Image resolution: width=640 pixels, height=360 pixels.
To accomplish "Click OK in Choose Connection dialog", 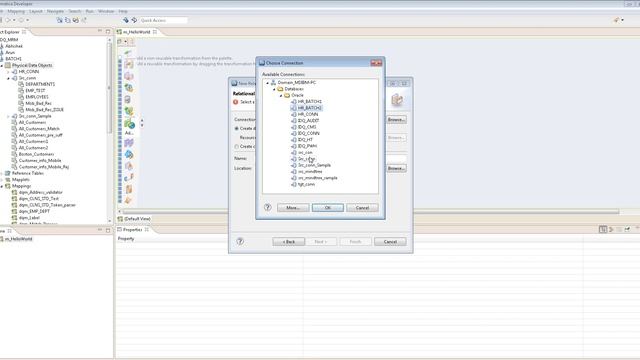I will 328,208.
